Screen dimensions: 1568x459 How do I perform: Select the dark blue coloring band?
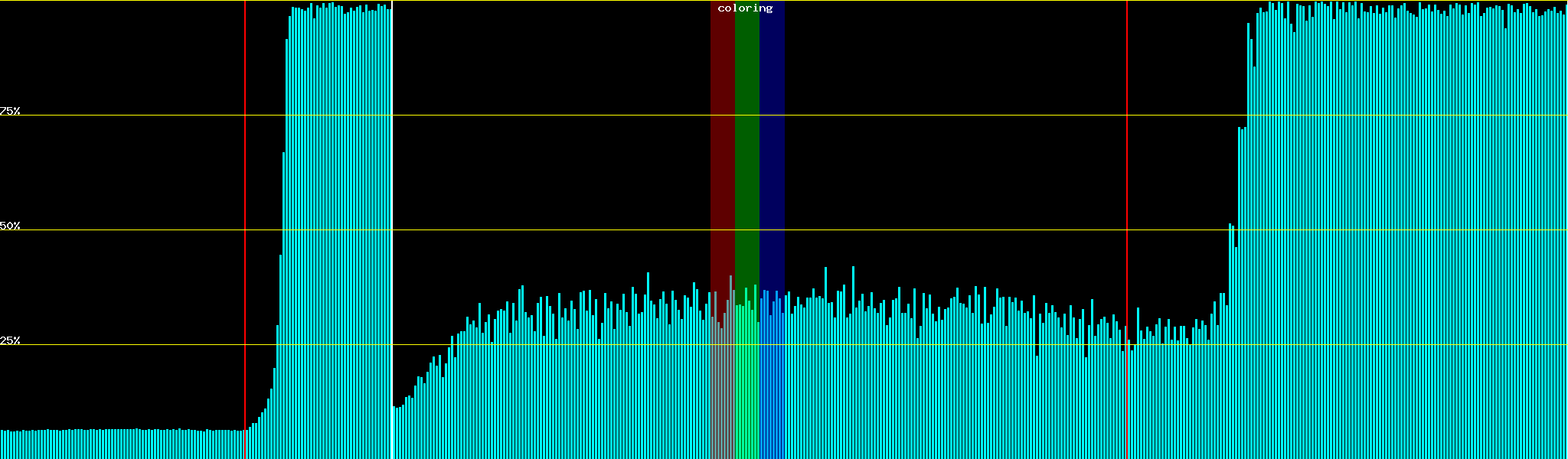click(x=772, y=153)
